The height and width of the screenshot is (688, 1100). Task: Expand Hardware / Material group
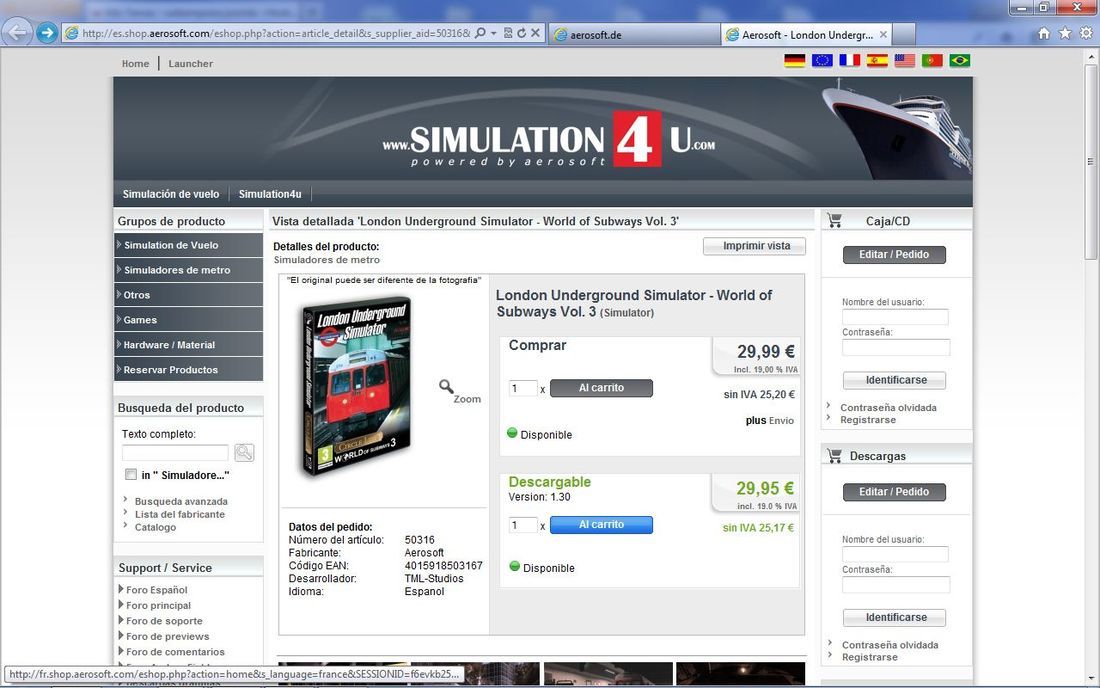point(188,344)
